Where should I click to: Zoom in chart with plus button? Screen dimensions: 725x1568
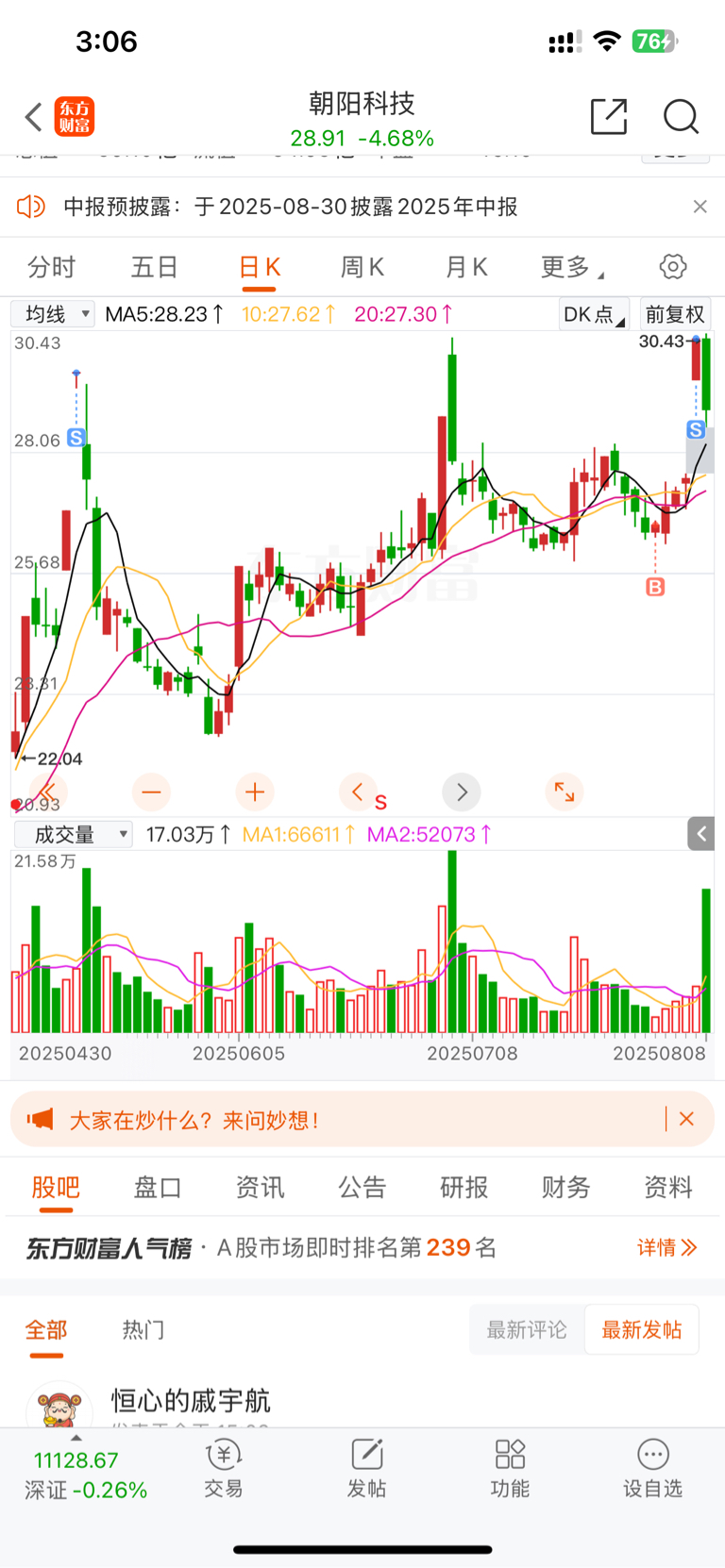pos(255,792)
